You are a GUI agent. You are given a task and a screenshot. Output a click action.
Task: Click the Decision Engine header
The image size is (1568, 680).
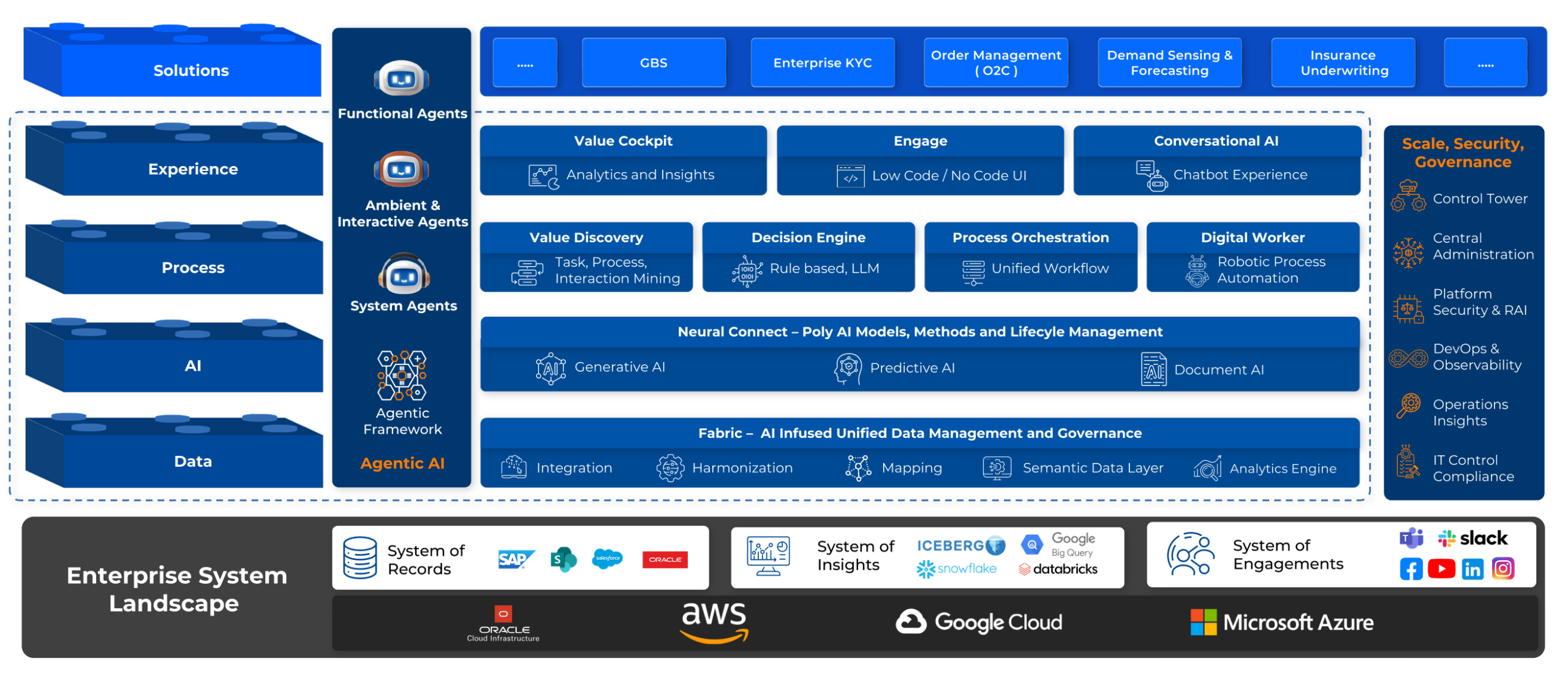(808, 237)
